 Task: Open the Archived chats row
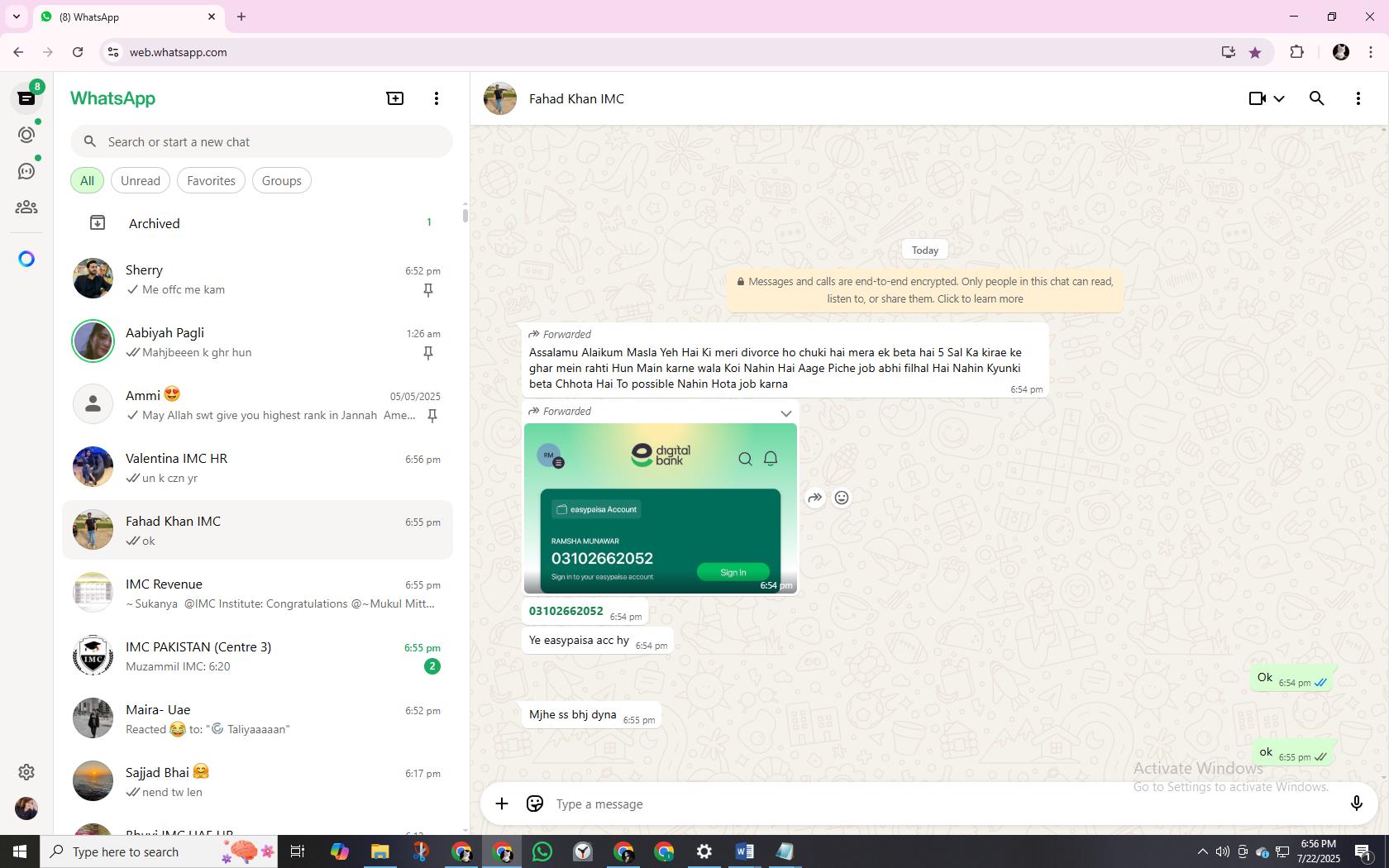(x=258, y=223)
